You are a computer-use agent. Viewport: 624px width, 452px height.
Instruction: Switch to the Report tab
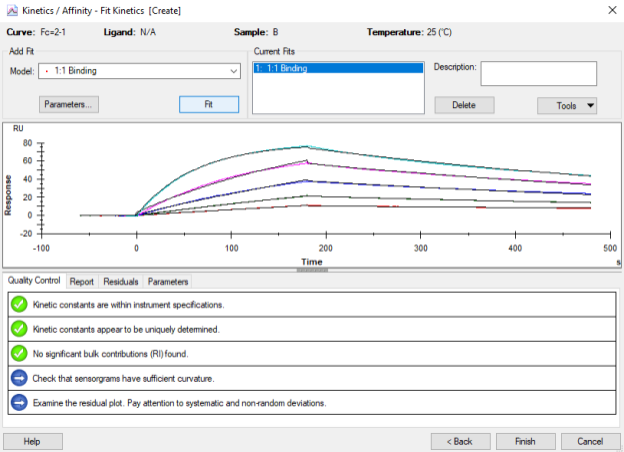[x=82, y=282]
